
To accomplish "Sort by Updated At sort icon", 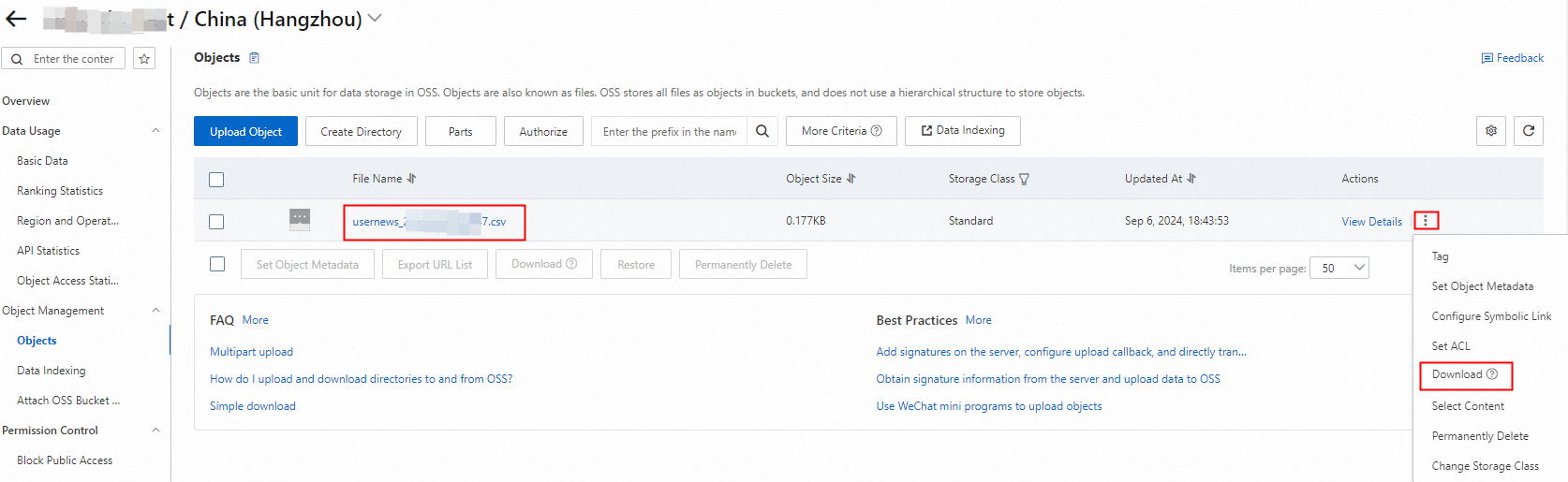I will tap(1191, 179).
